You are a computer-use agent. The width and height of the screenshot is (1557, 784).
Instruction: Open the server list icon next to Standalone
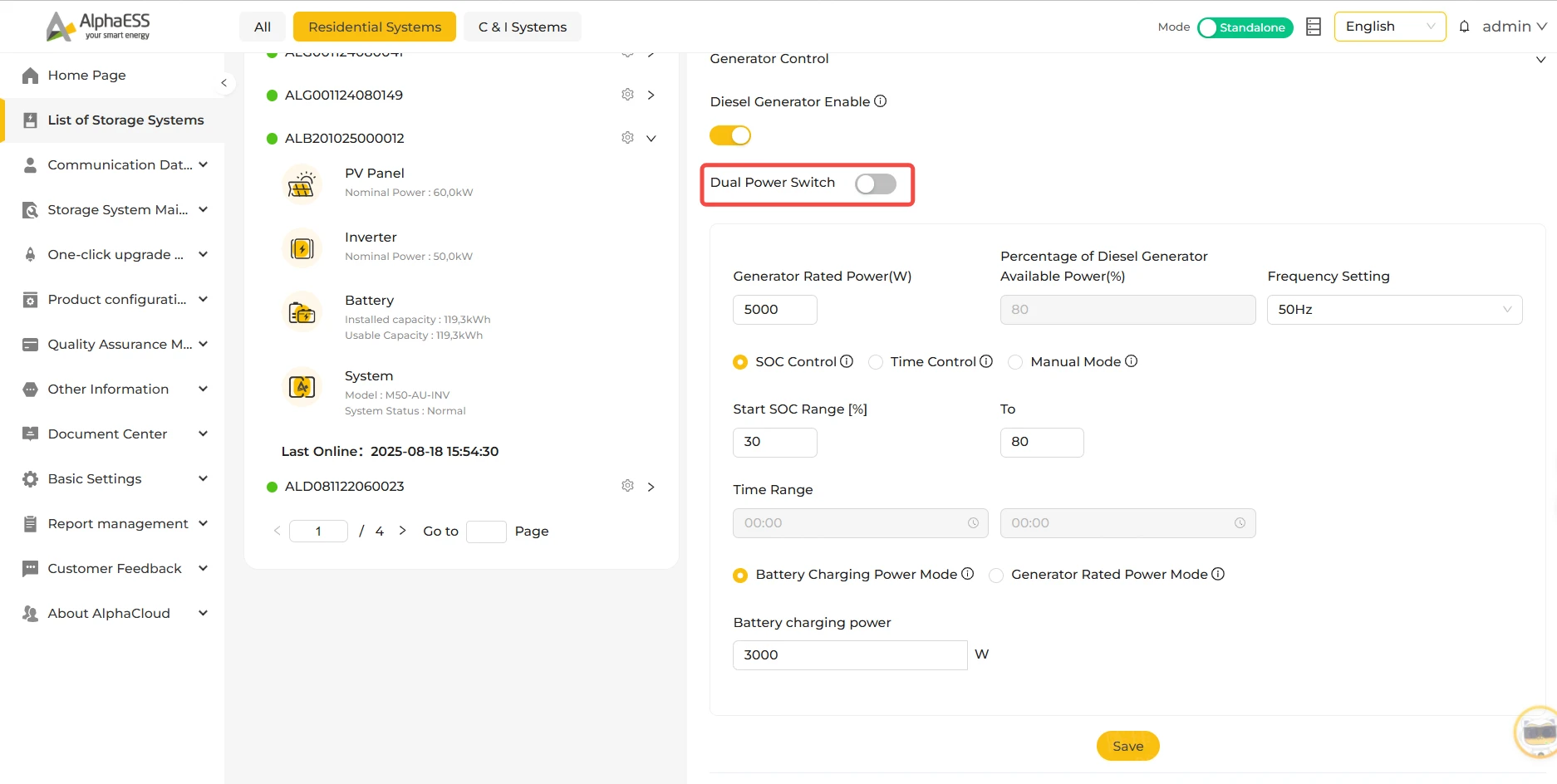(x=1314, y=27)
